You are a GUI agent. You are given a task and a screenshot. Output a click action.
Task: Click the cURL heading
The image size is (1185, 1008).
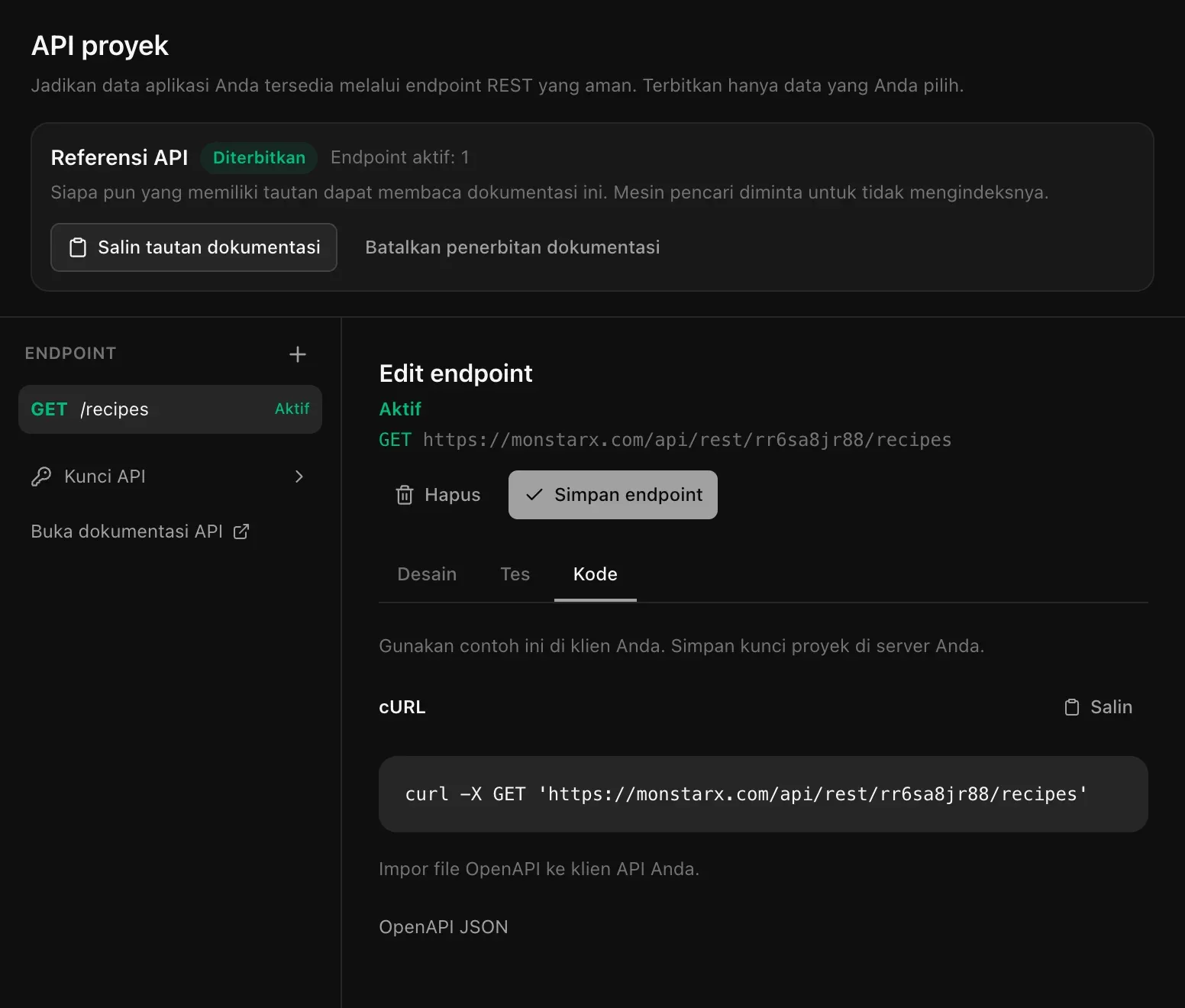pos(402,707)
